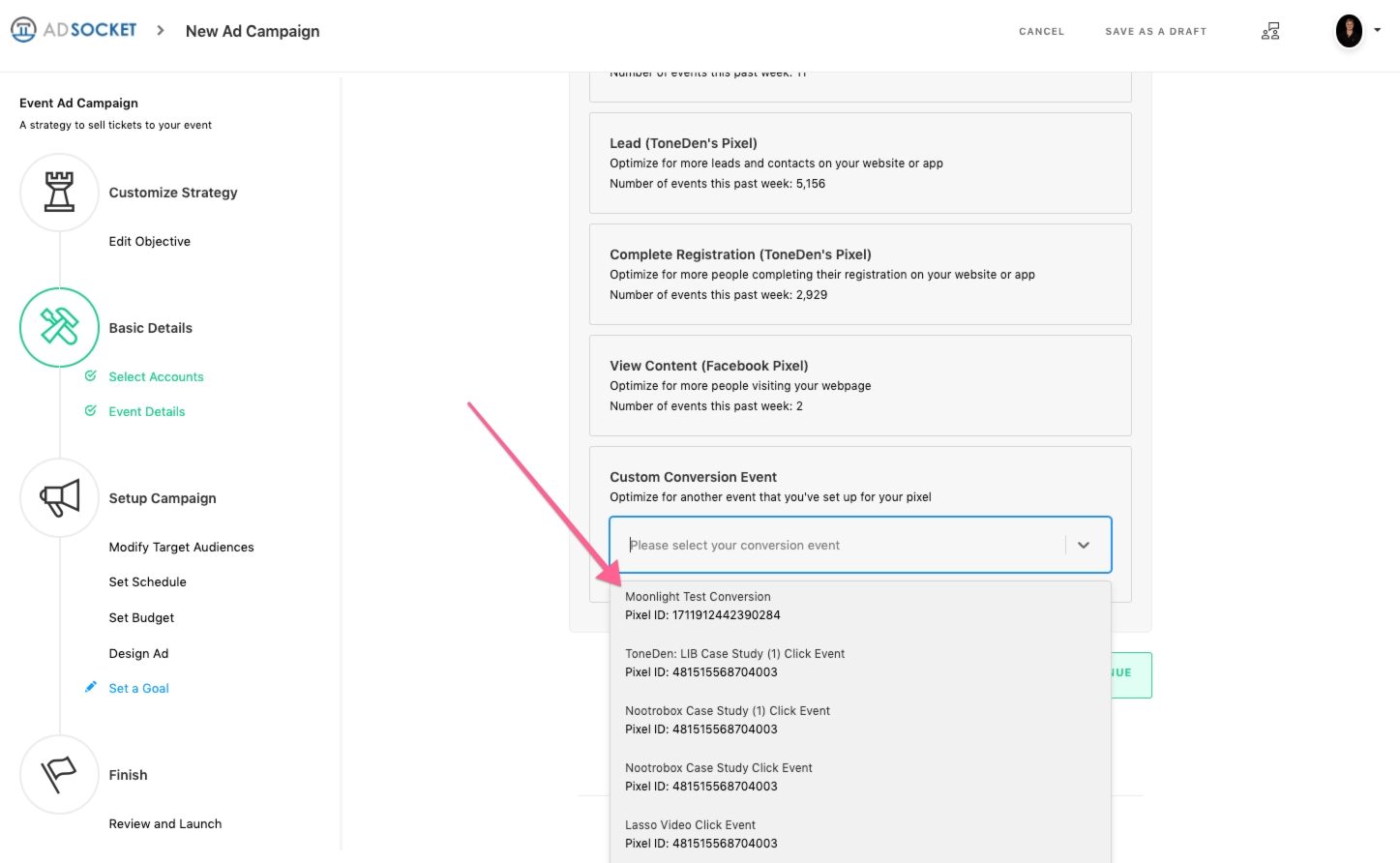Collapse the conversion event dropdown arrow

point(1084,545)
